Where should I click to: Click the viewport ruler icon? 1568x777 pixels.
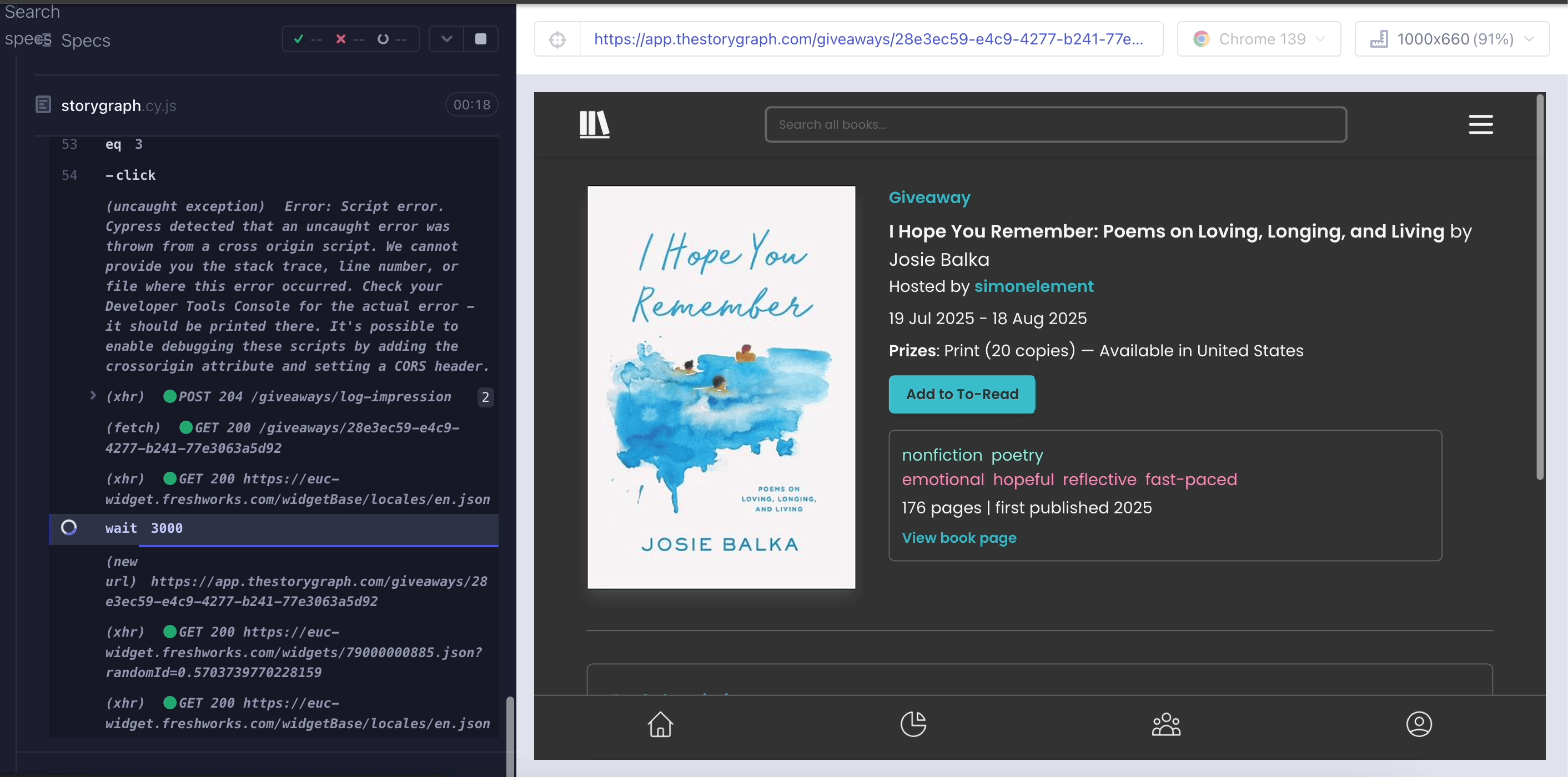click(1379, 39)
